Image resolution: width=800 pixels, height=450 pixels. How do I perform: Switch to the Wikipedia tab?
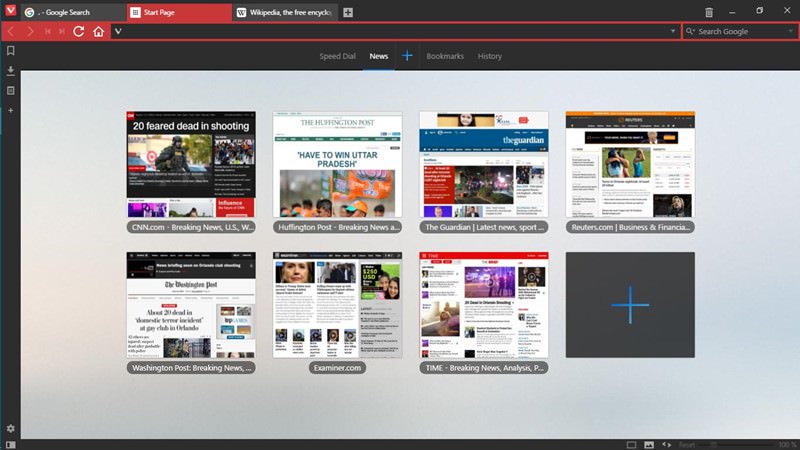point(285,12)
